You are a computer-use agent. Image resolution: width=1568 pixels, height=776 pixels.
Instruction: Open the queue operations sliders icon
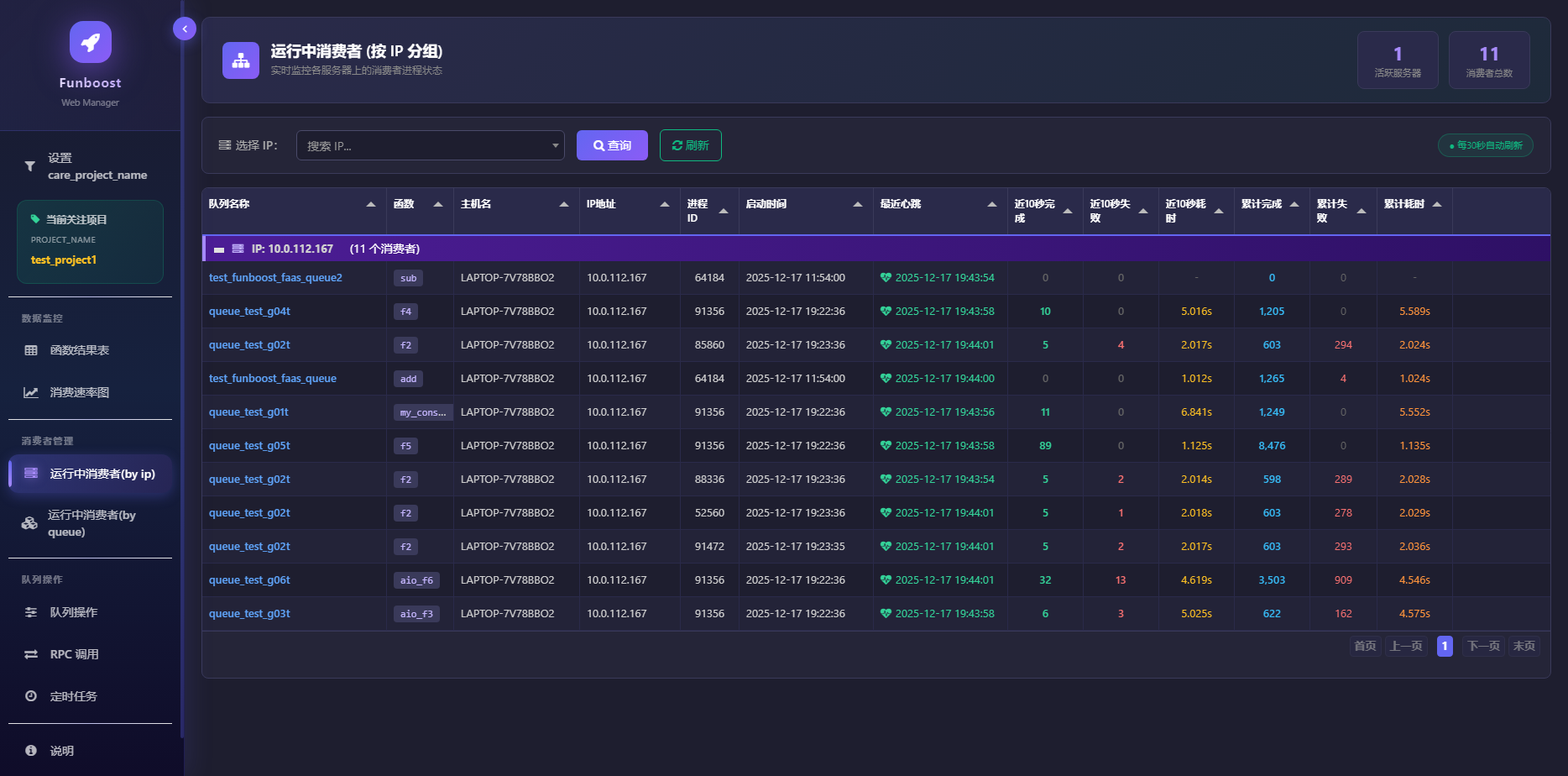pos(31,612)
